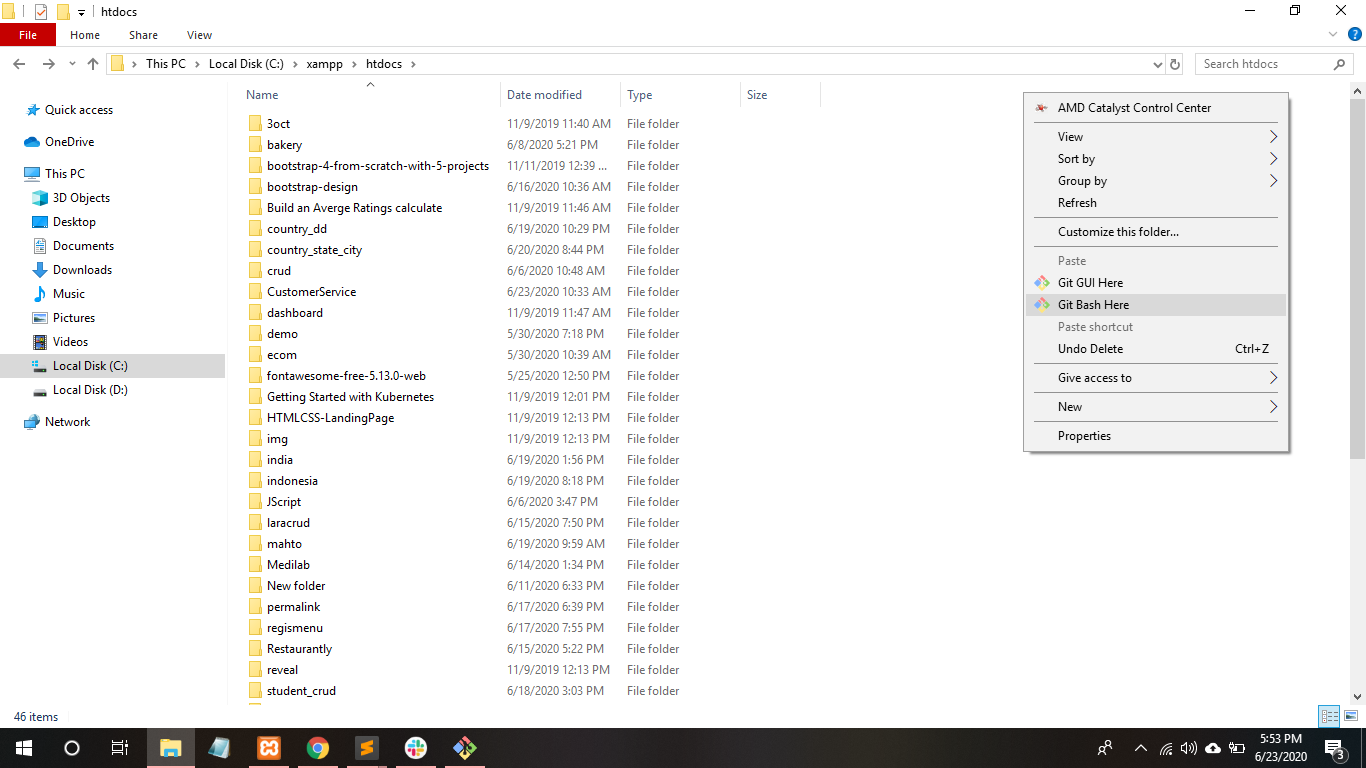Open address bar history dropdown
The width and height of the screenshot is (1366, 768).
pyautogui.click(x=1158, y=64)
